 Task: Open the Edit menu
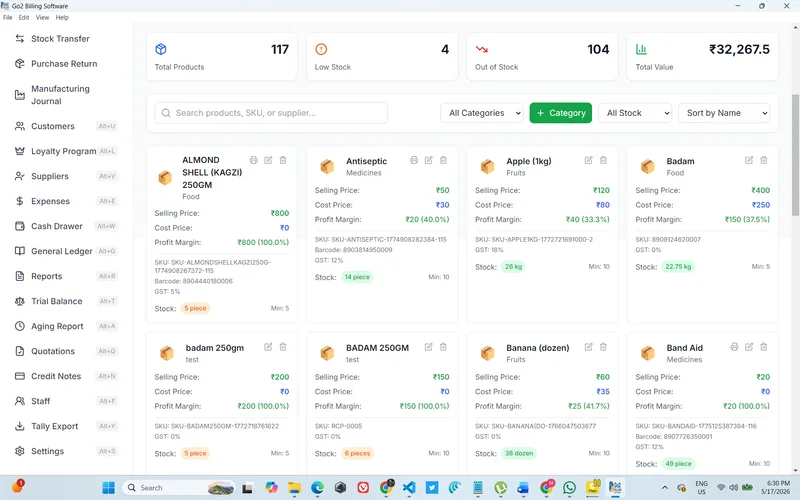tap(24, 17)
